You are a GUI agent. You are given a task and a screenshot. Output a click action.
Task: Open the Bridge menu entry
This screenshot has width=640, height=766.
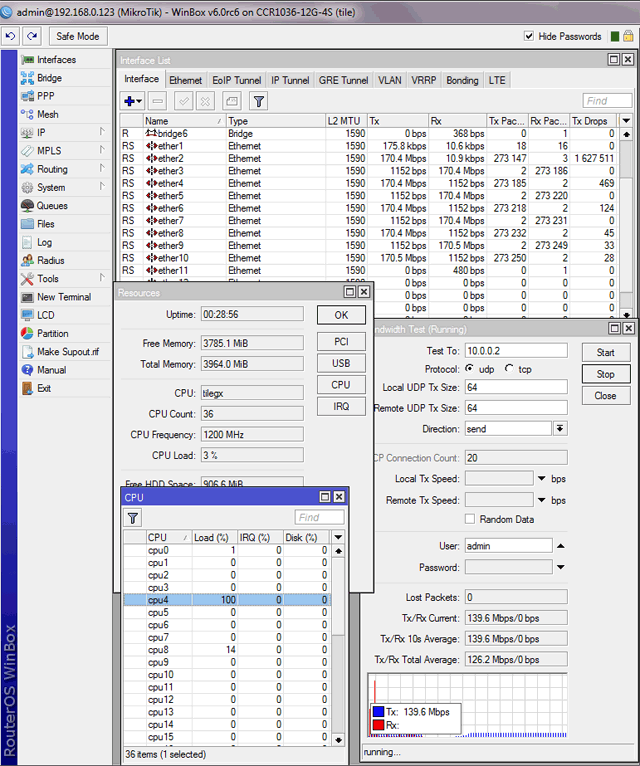pyautogui.click(x=49, y=78)
